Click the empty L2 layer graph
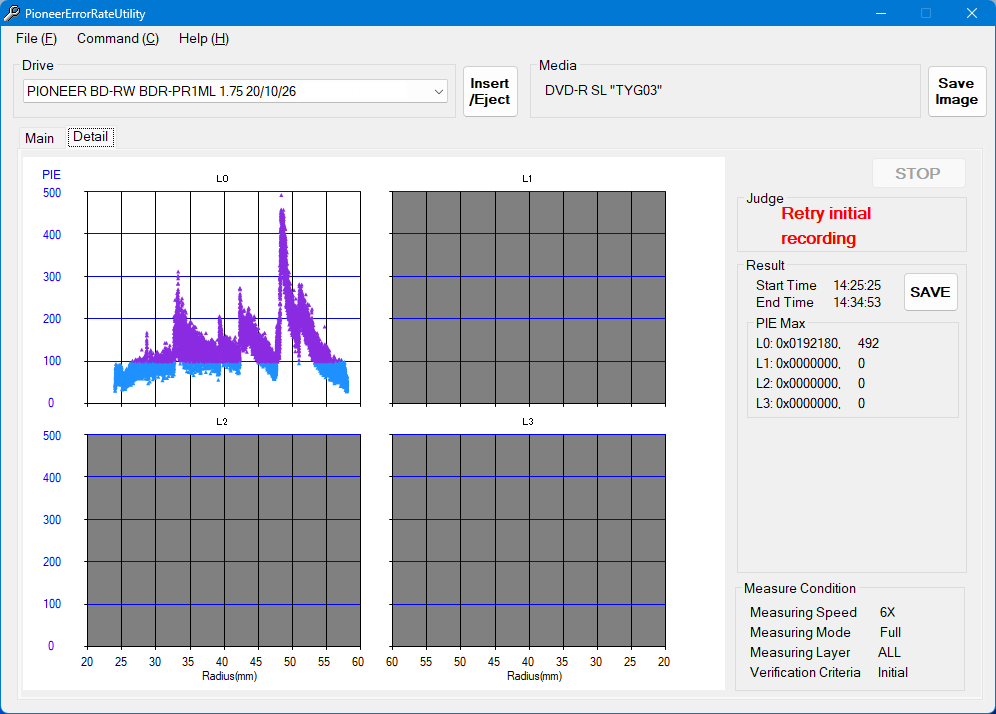Screen dimensions: 996x714 tap(223, 540)
